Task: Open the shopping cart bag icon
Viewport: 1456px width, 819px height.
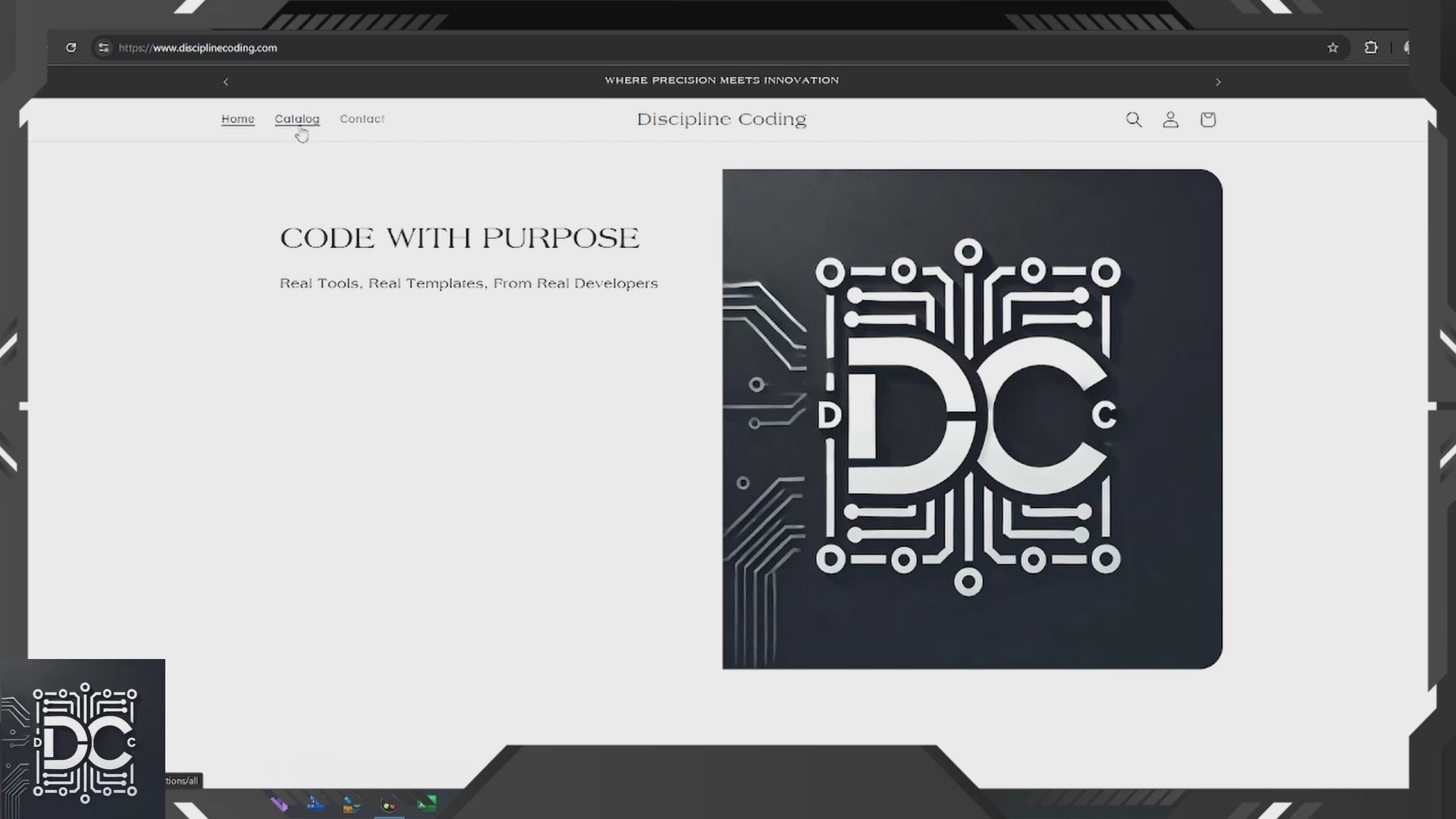Action: [x=1207, y=120]
